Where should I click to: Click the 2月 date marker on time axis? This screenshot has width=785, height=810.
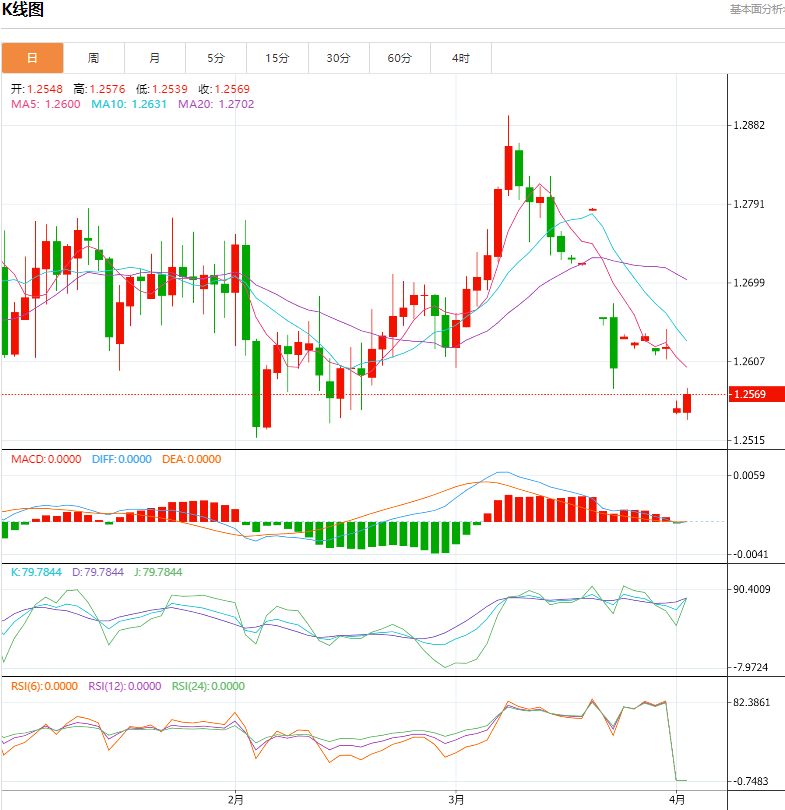236,798
